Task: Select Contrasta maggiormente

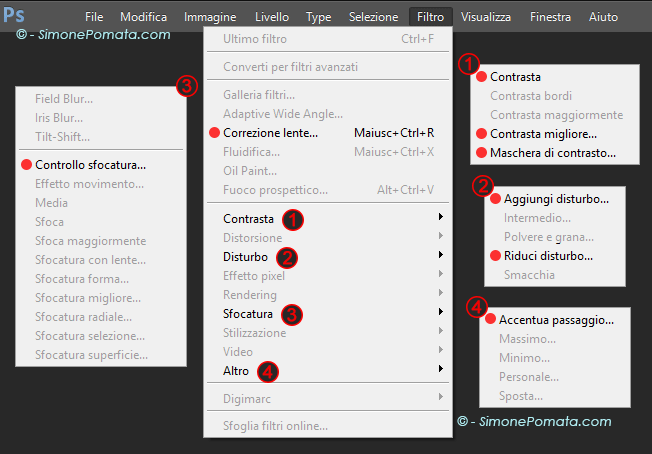Action: click(x=555, y=115)
